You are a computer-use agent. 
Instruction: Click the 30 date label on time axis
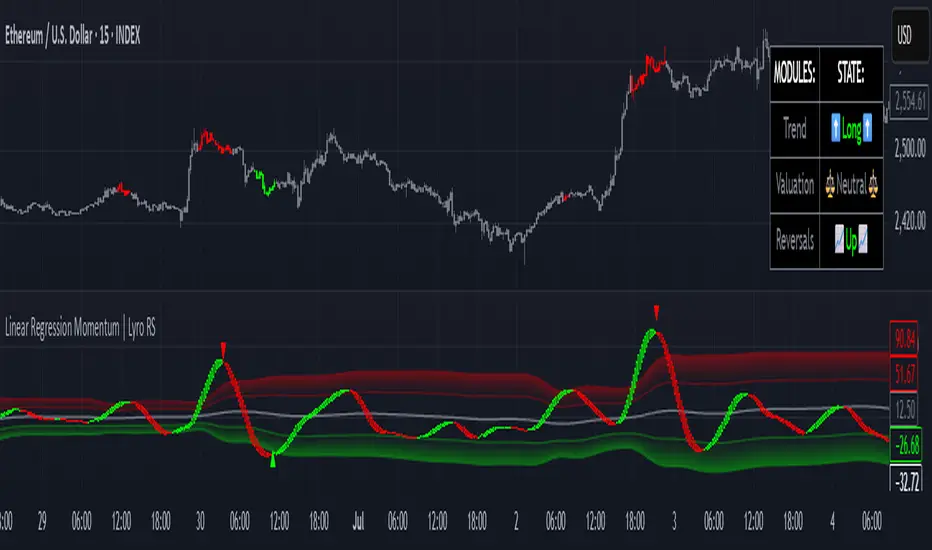point(200,521)
